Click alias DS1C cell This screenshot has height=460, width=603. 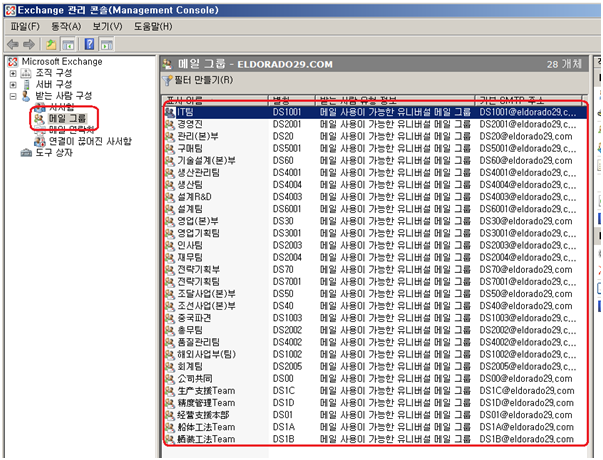(284, 391)
